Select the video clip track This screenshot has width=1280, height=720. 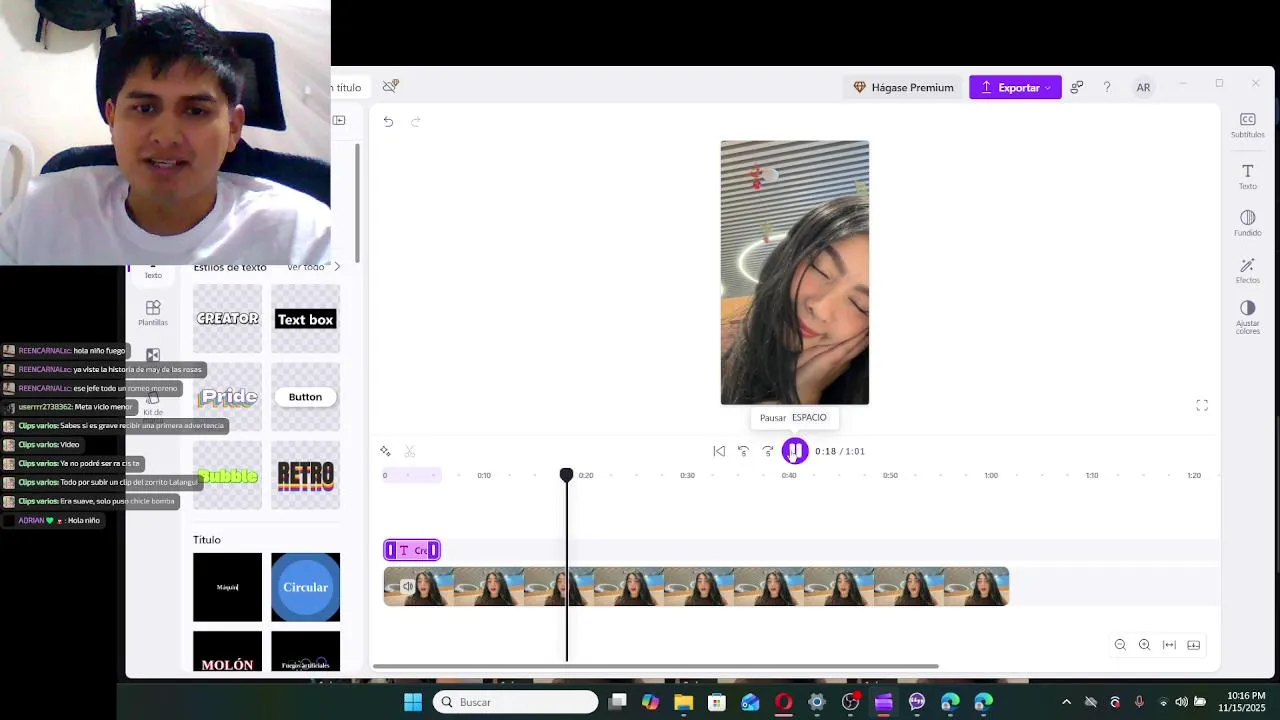tap(696, 587)
